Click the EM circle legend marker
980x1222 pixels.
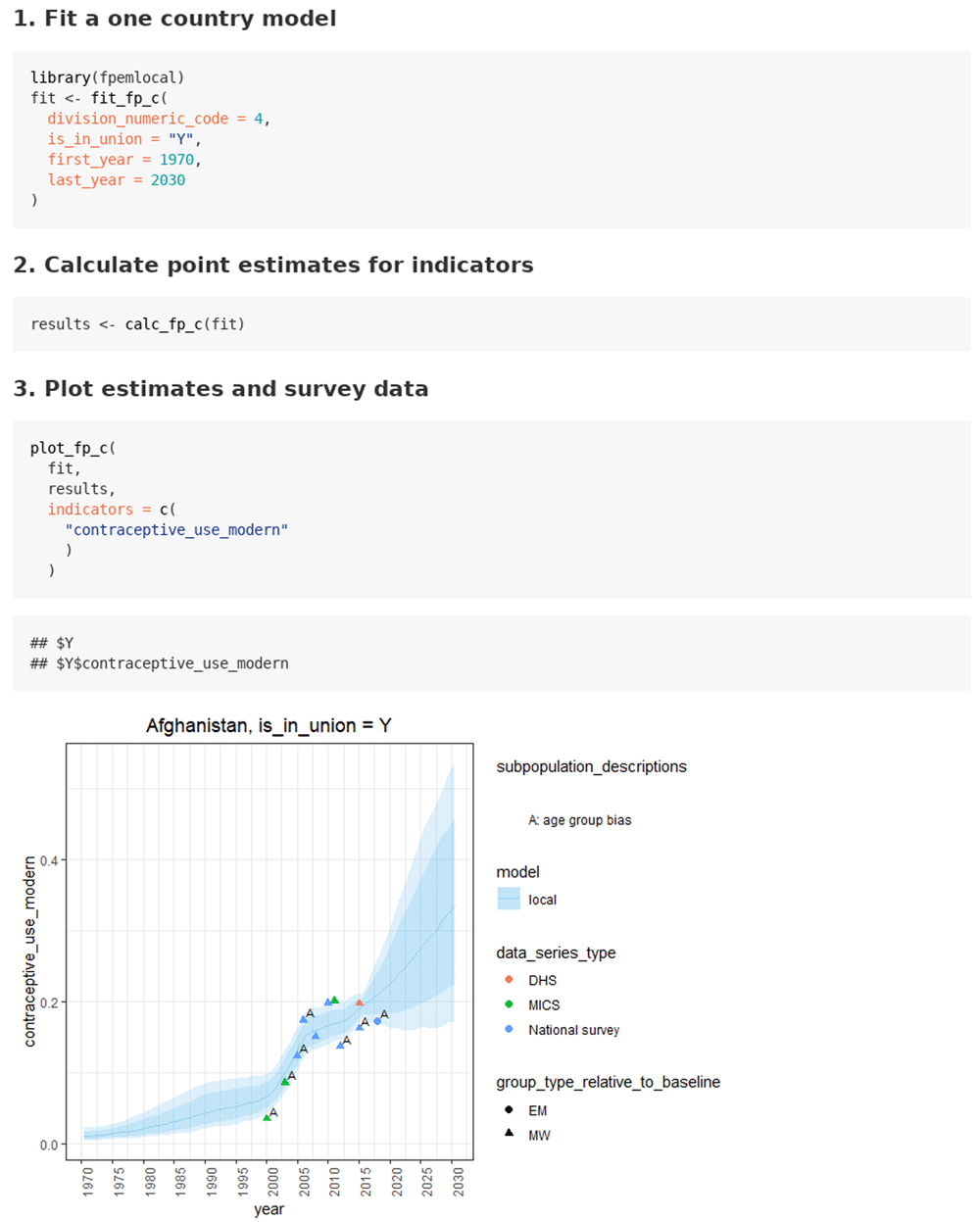tap(509, 1110)
